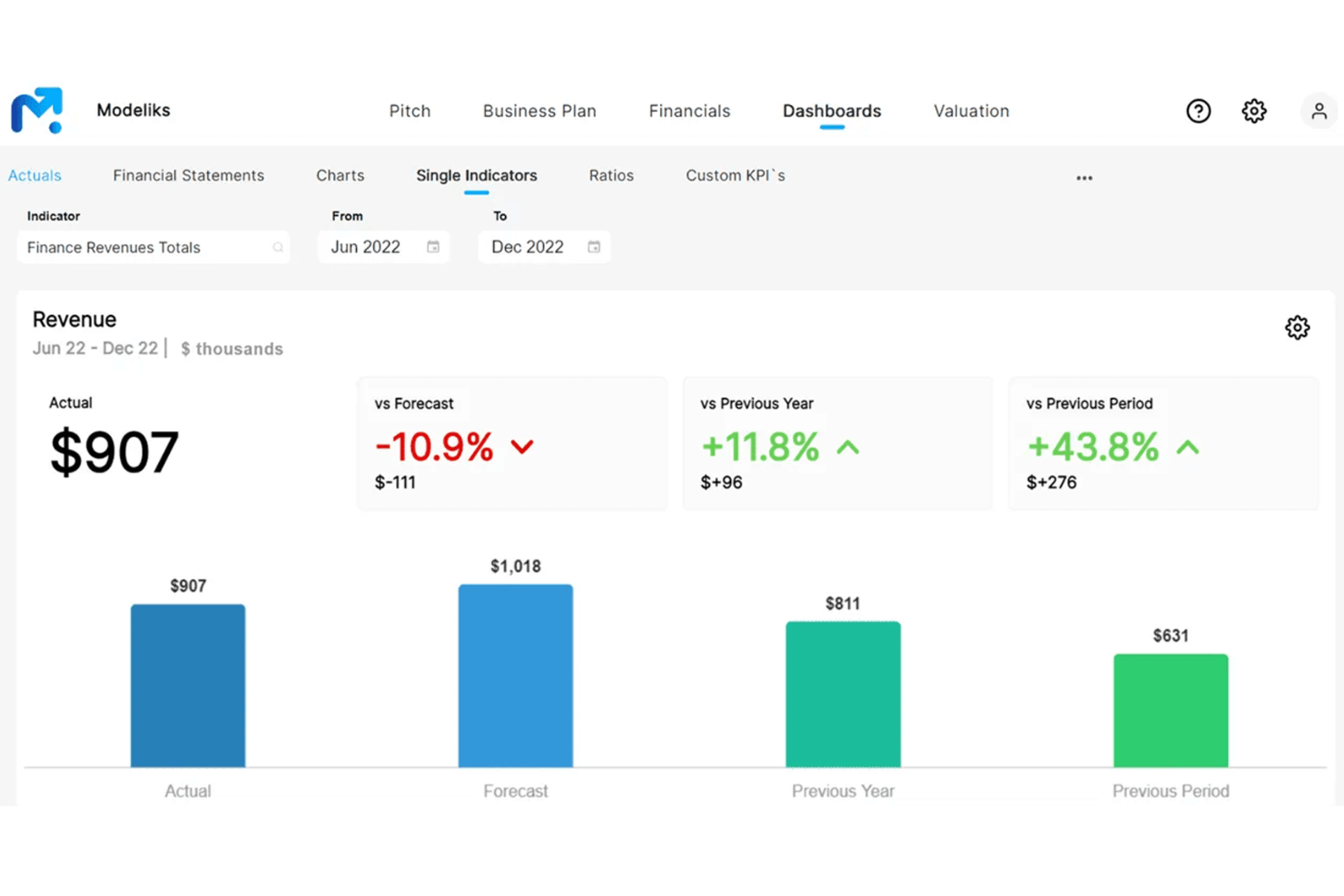Open the Ratios tab
Image resolution: width=1344 pixels, height=896 pixels.
[610, 175]
